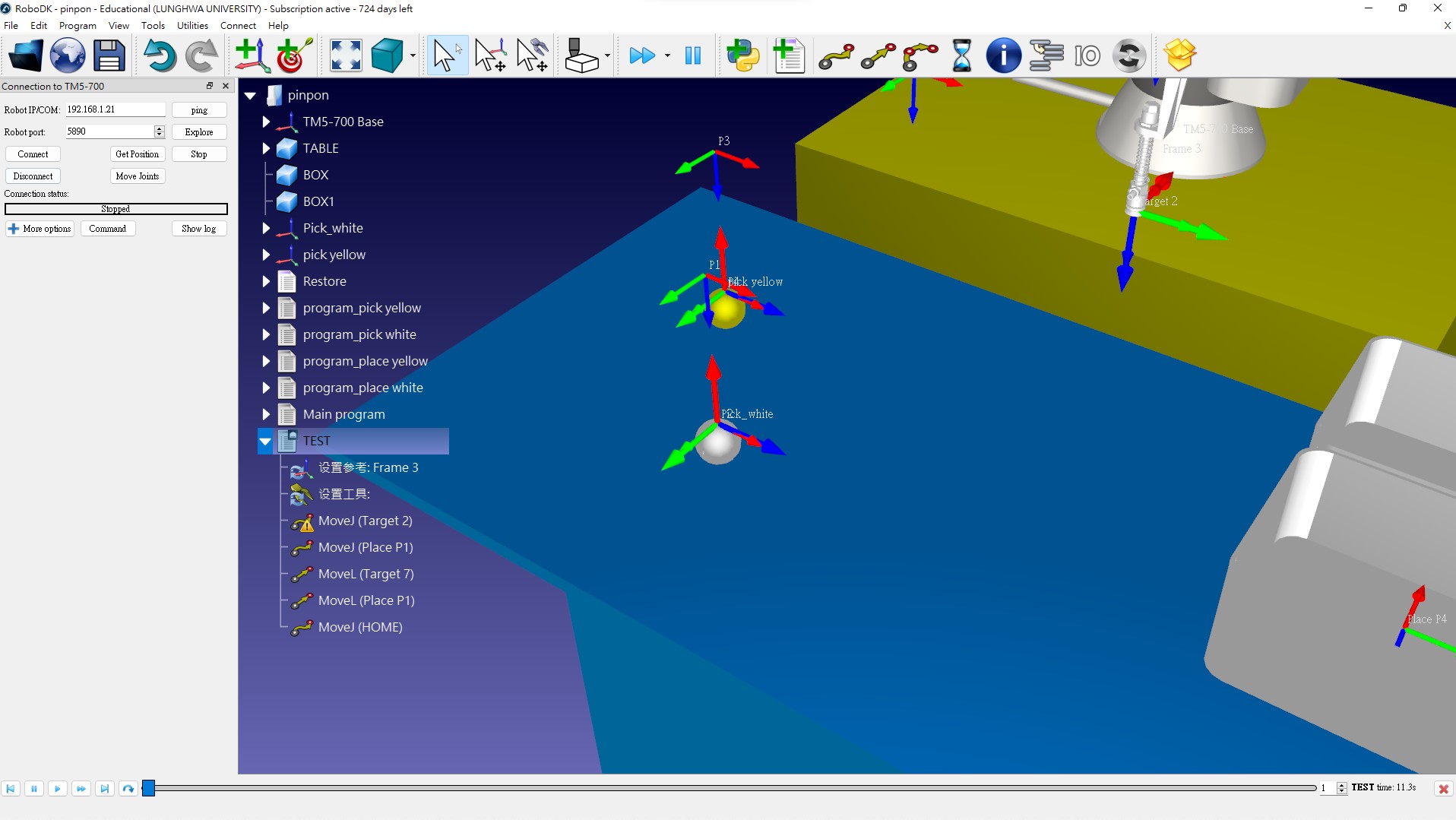Open the Connect menu
The height and width of the screenshot is (820, 1456).
tap(238, 25)
